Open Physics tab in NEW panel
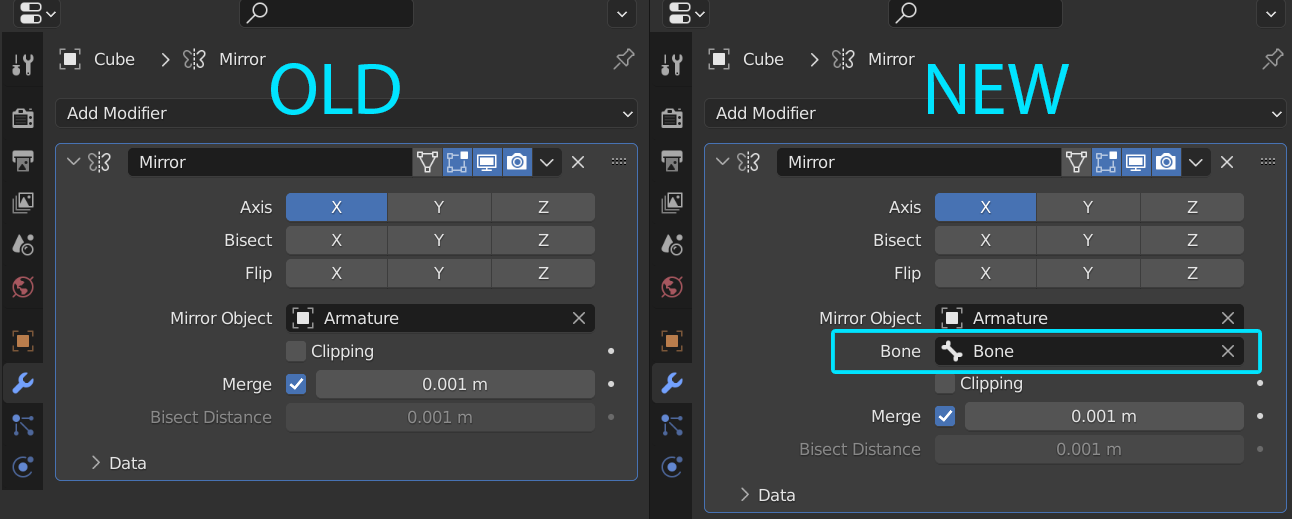1292x519 pixels. [x=672, y=467]
